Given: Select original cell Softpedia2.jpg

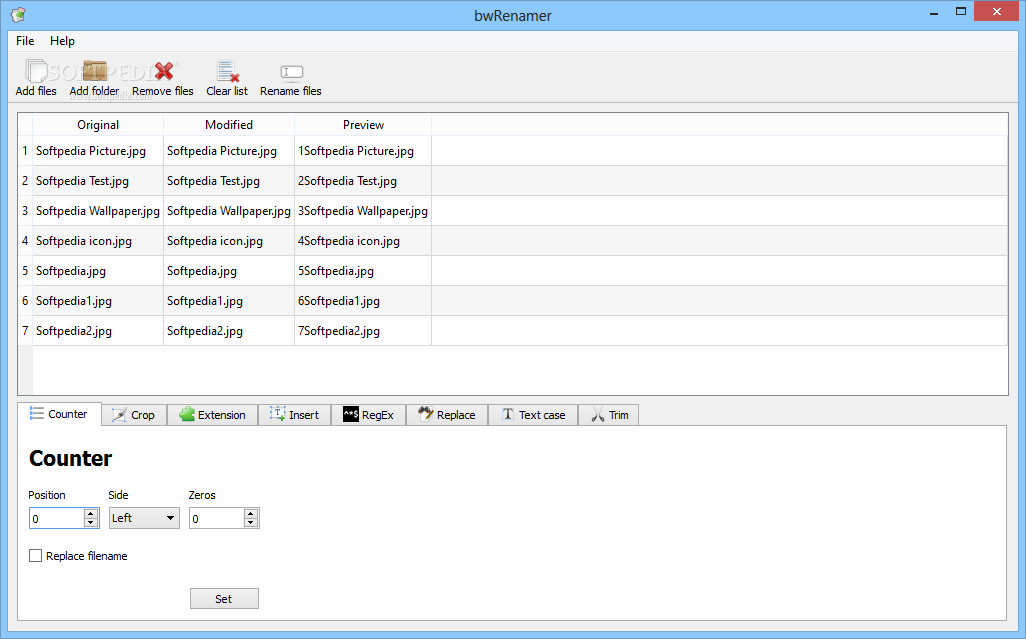Looking at the screenshot, I should (x=98, y=331).
